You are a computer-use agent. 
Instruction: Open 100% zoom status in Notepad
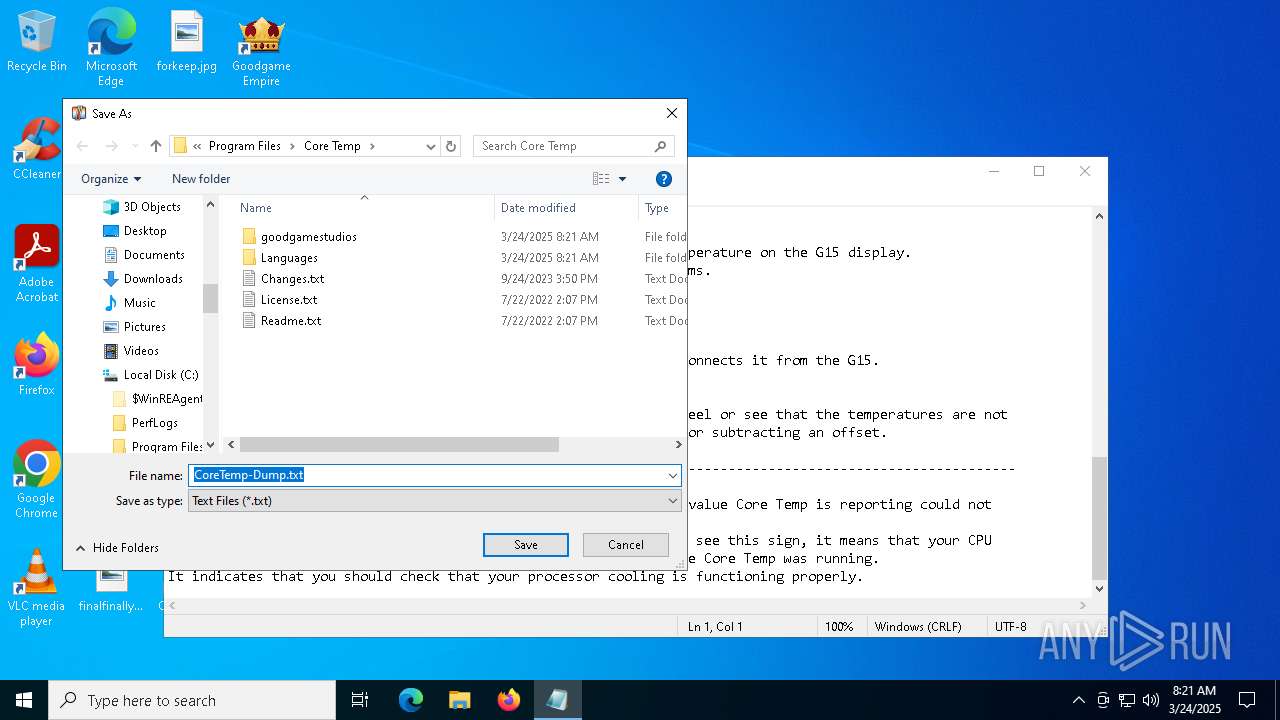click(839, 627)
